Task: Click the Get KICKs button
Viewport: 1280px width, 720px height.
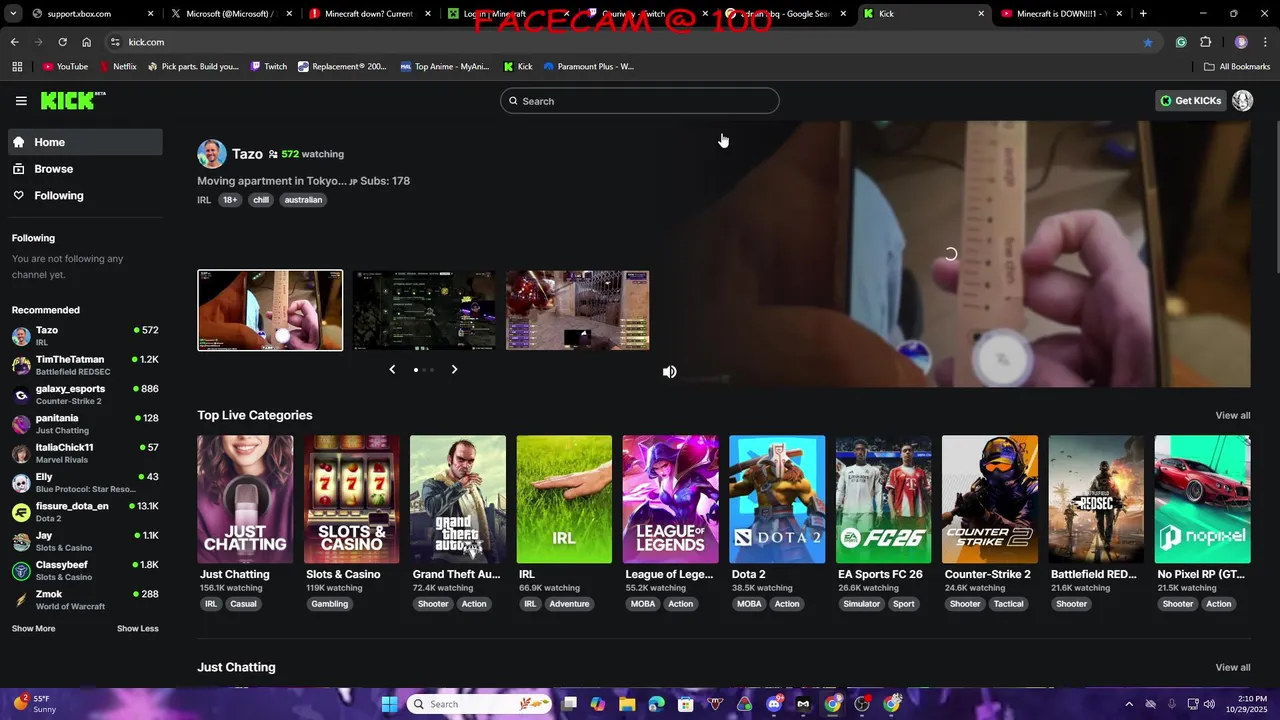Action: (1191, 101)
